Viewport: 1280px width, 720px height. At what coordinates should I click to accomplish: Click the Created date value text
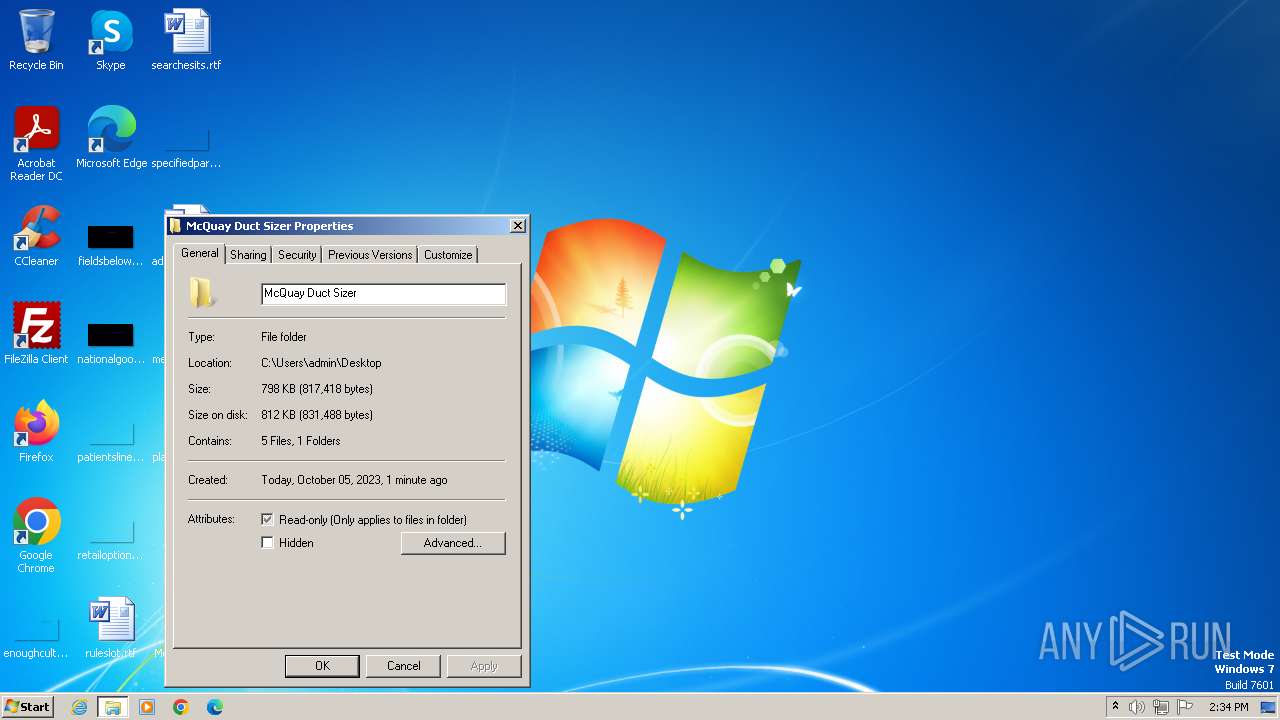click(x=354, y=480)
